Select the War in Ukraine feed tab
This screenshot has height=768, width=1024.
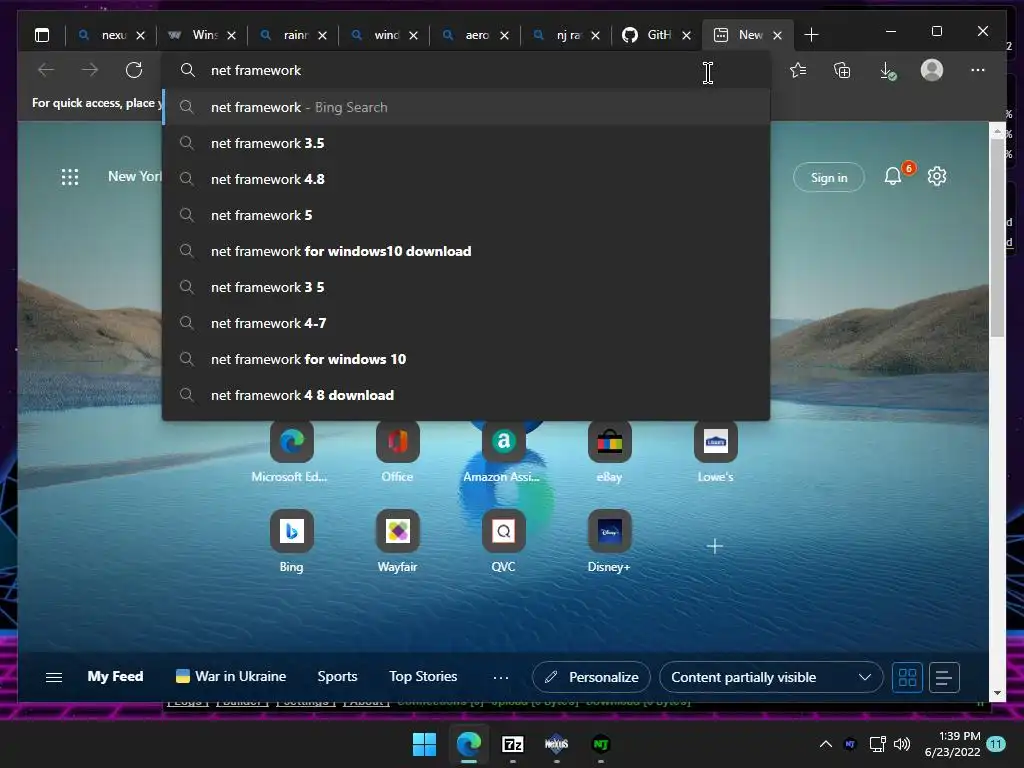[x=231, y=677]
